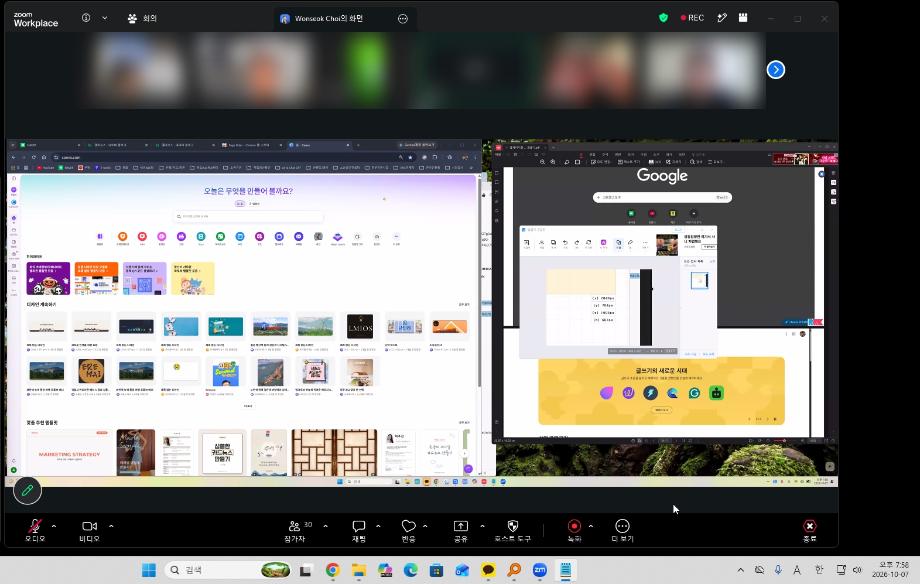920x584 pixels.
Task: Open the 채팅 chat panel
Action: 358,531
